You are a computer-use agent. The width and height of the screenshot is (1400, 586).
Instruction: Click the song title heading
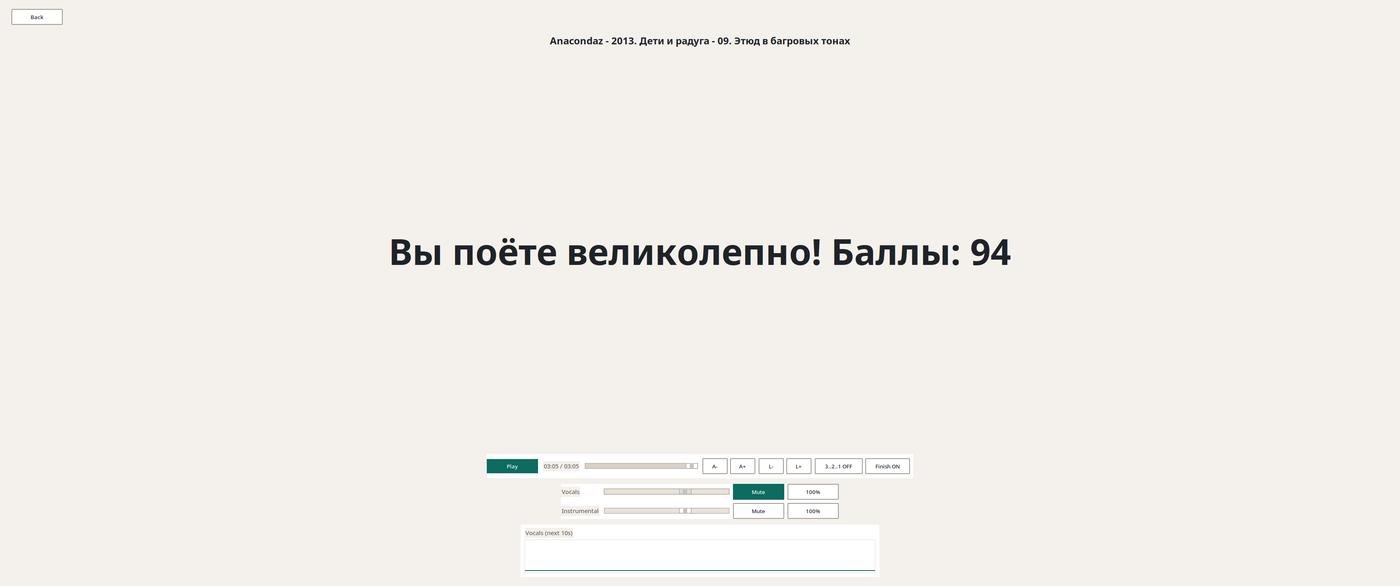(699, 41)
